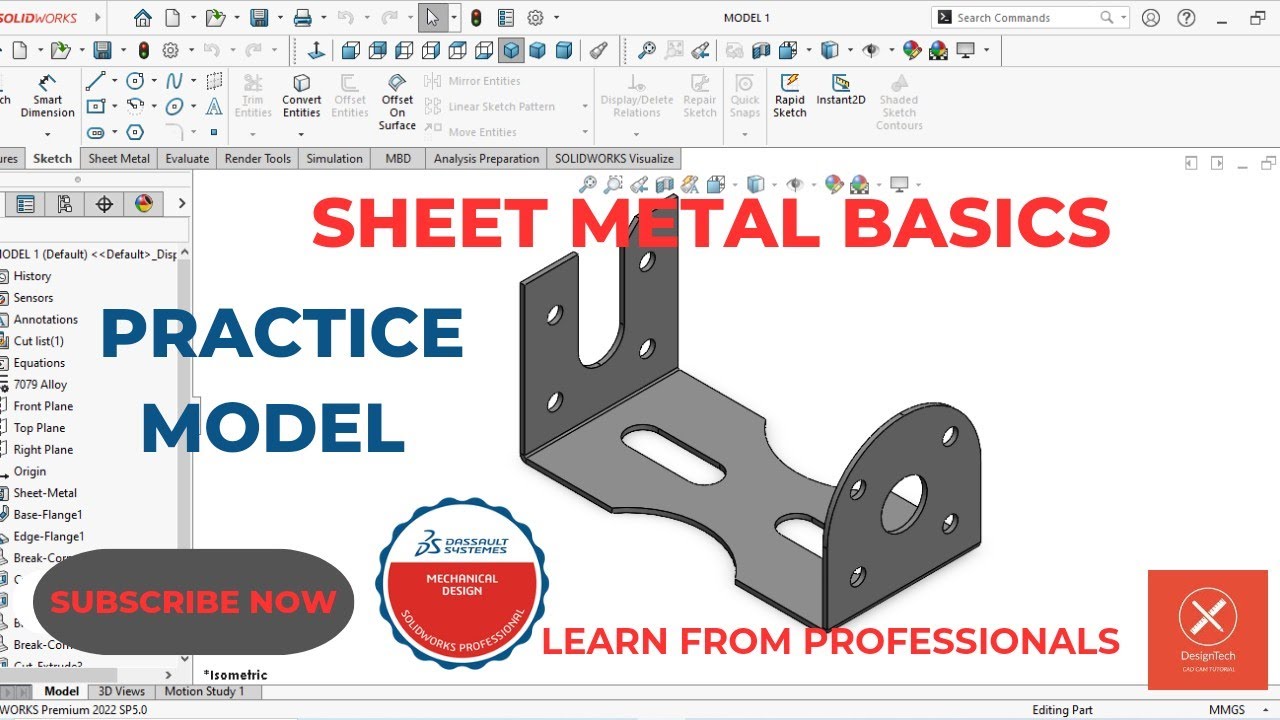The height and width of the screenshot is (720, 1280).
Task: Select the Smart Dimension tool
Action: point(47,97)
